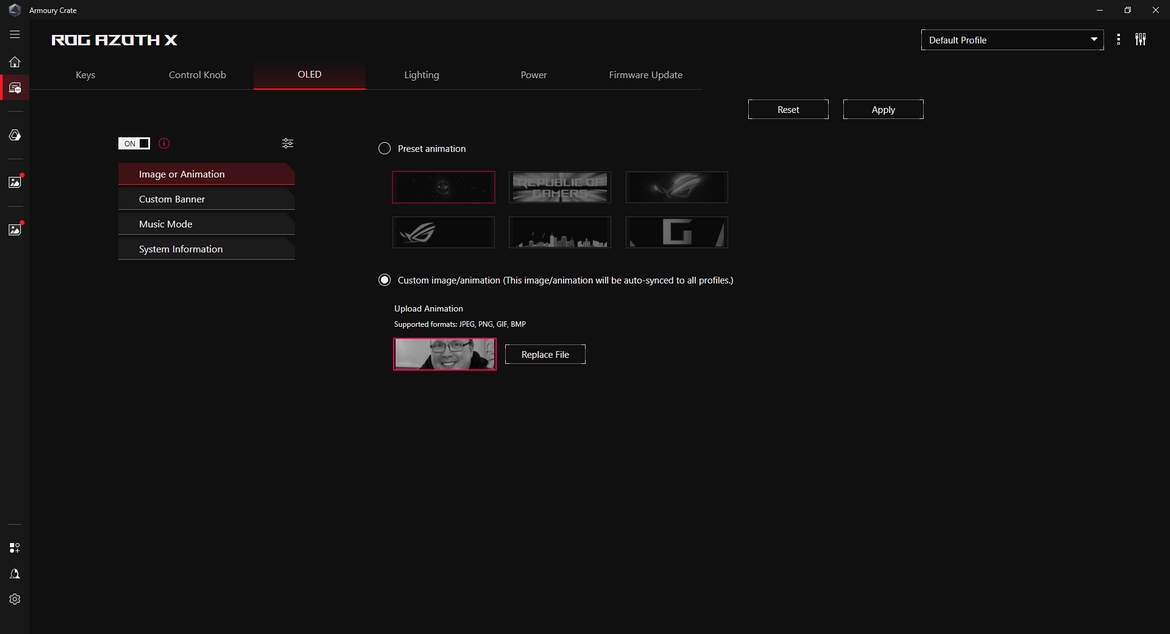Select Custom Banner mode
The width and height of the screenshot is (1170, 634).
(x=206, y=199)
